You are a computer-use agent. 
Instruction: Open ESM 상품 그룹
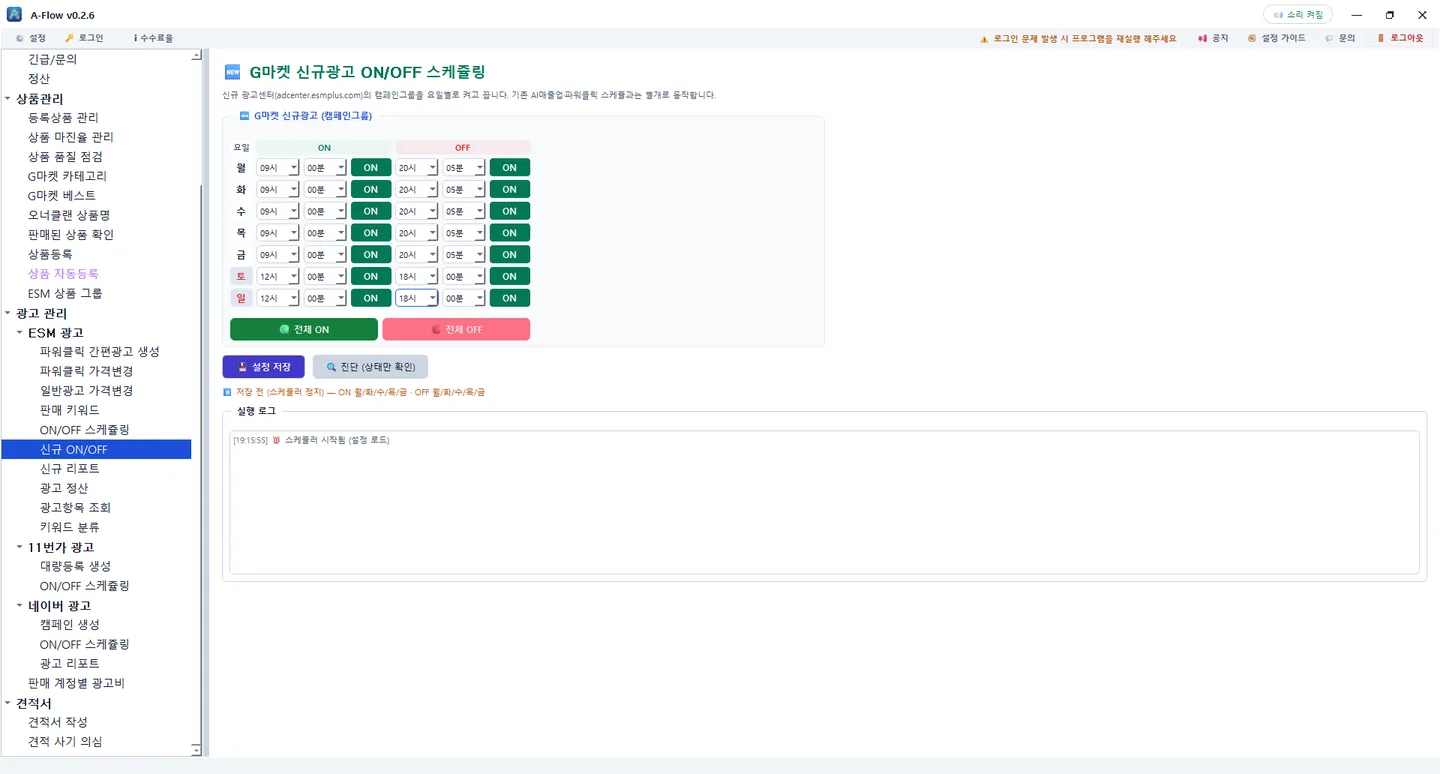point(65,293)
